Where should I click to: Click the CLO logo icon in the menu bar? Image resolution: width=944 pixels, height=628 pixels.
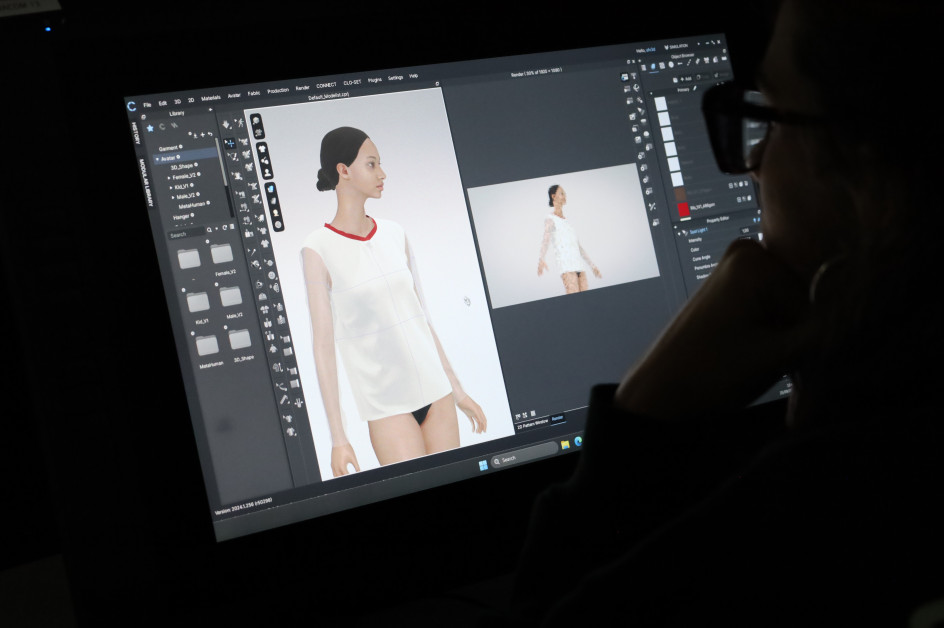pyautogui.click(x=132, y=106)
